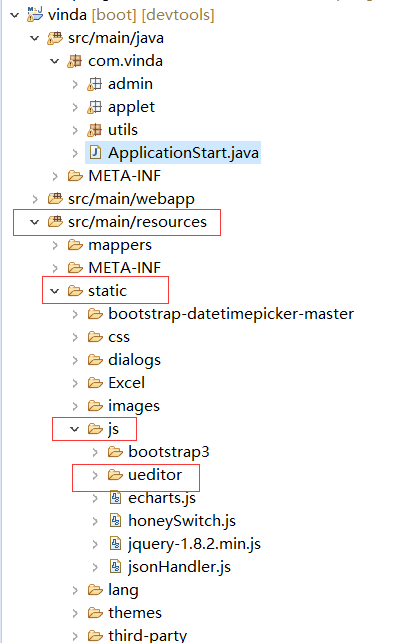Click the bootstrap3 folder icon
Image resolution: width=398 pixels, height=643 pixels.
[x=115, y=451]
